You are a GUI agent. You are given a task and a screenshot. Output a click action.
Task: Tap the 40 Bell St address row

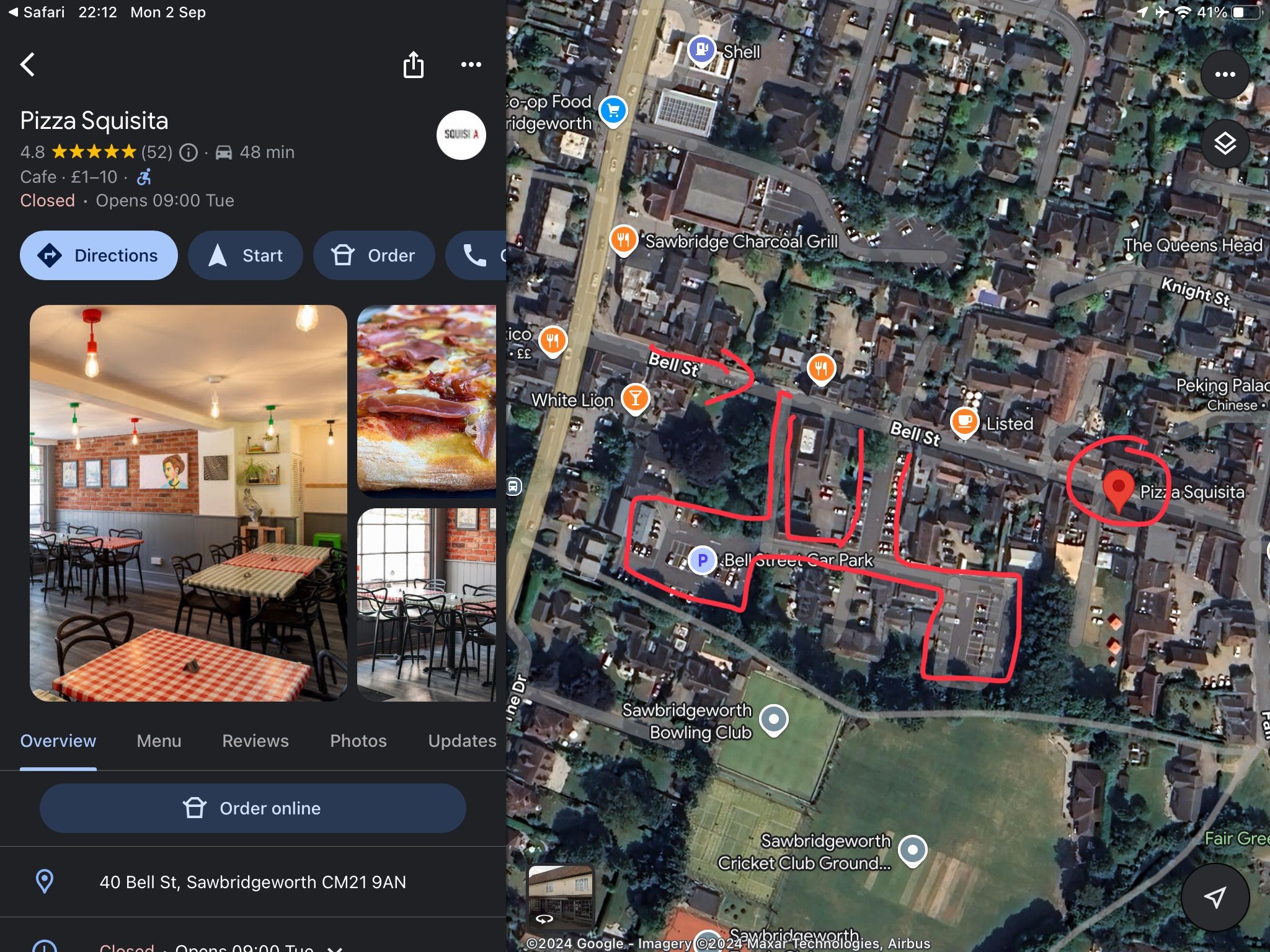click(253, 882)
